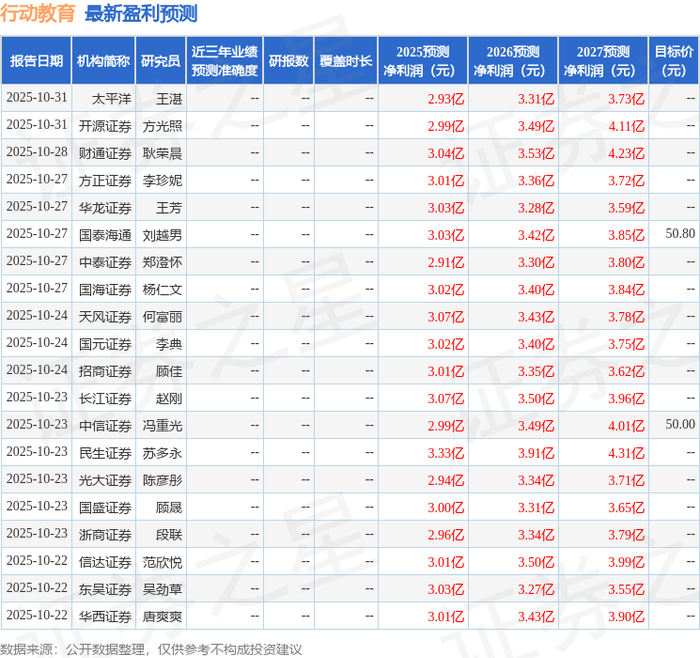Click the 研究员 column header

coord(161,61)
